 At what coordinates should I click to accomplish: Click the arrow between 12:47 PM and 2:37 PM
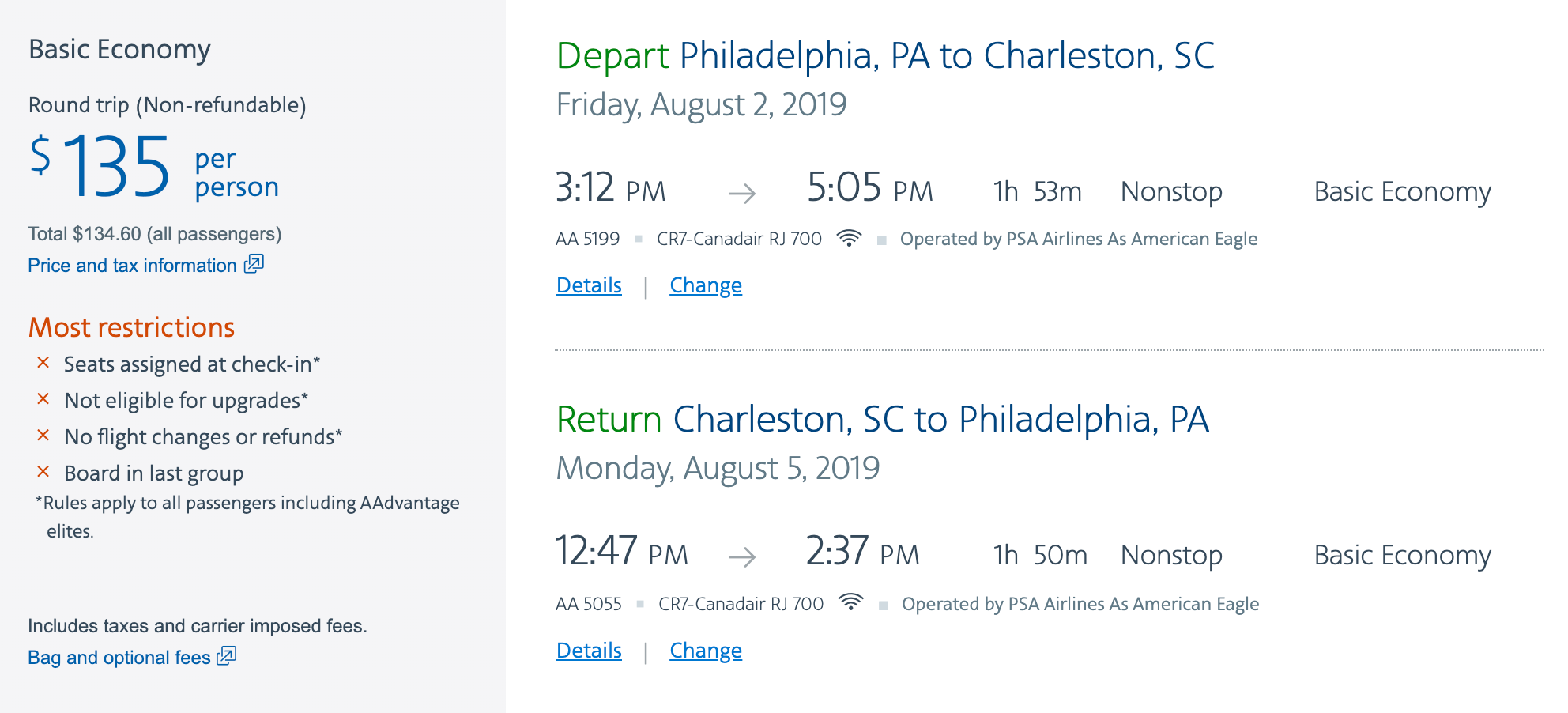tap(741, 557)
